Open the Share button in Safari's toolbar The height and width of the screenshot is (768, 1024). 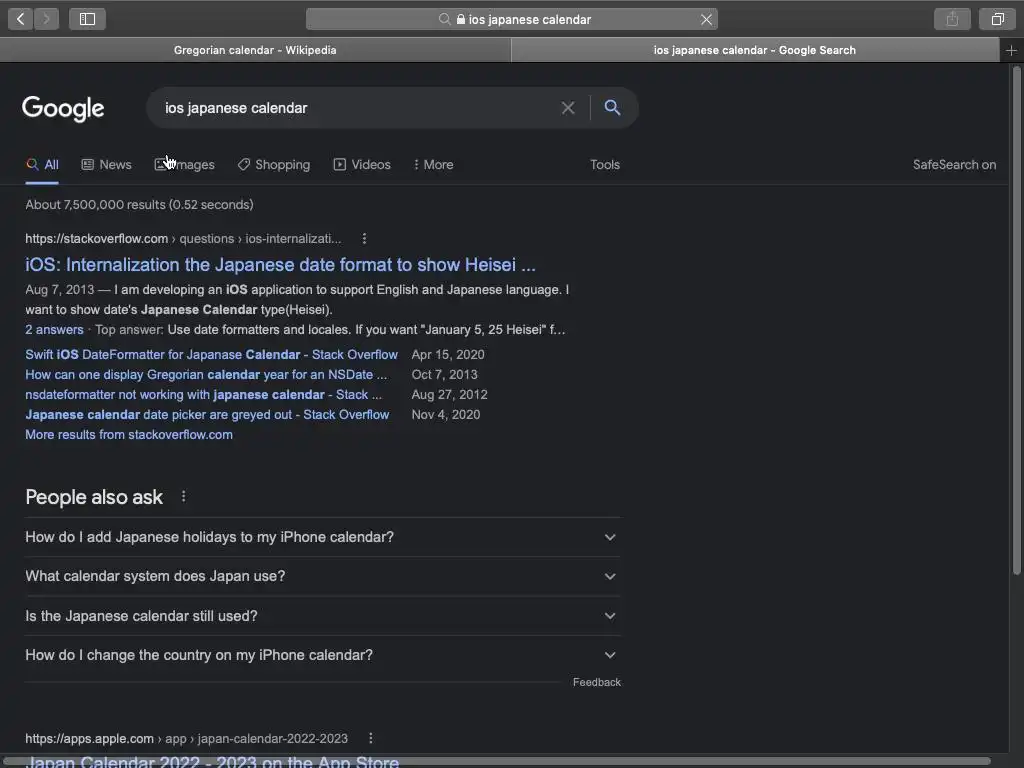(x=952, y=19)
